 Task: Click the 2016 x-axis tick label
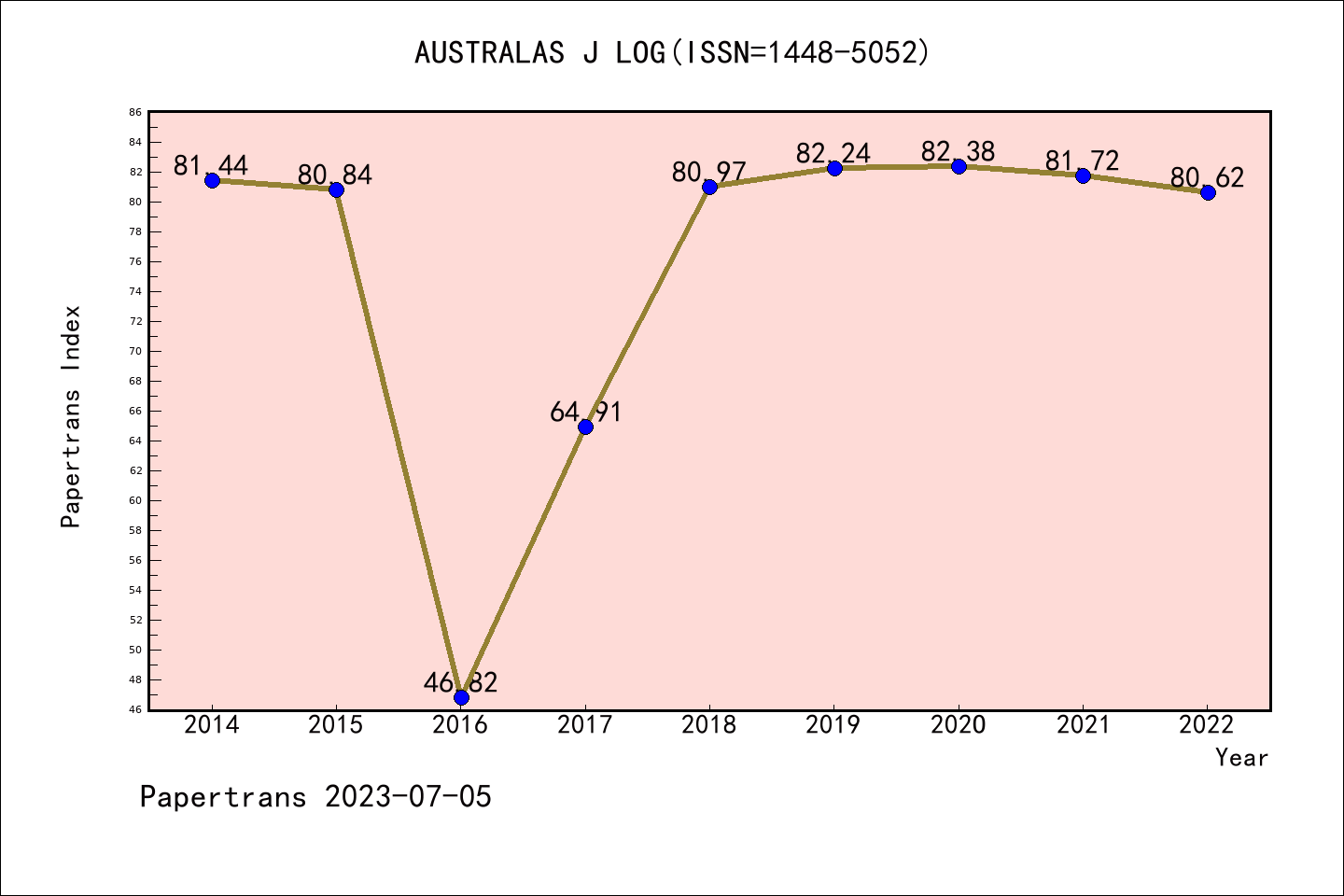click(461, 724)
